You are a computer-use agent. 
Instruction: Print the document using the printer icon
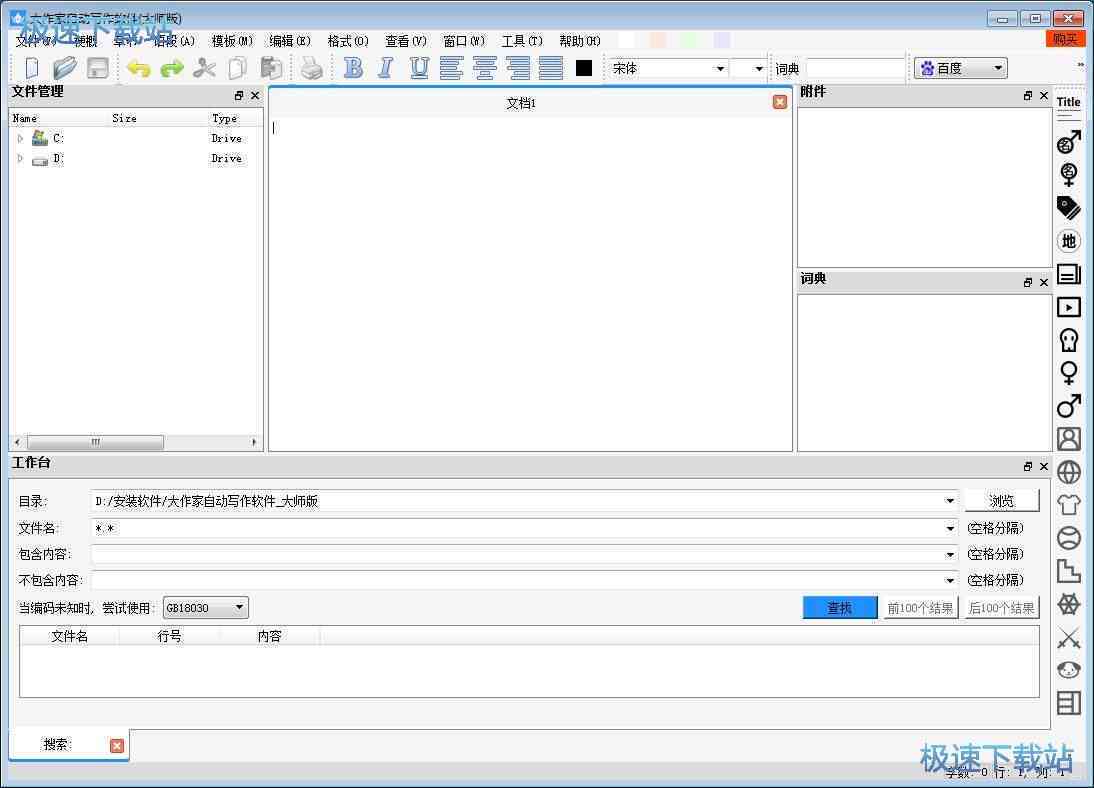(311, 68)
